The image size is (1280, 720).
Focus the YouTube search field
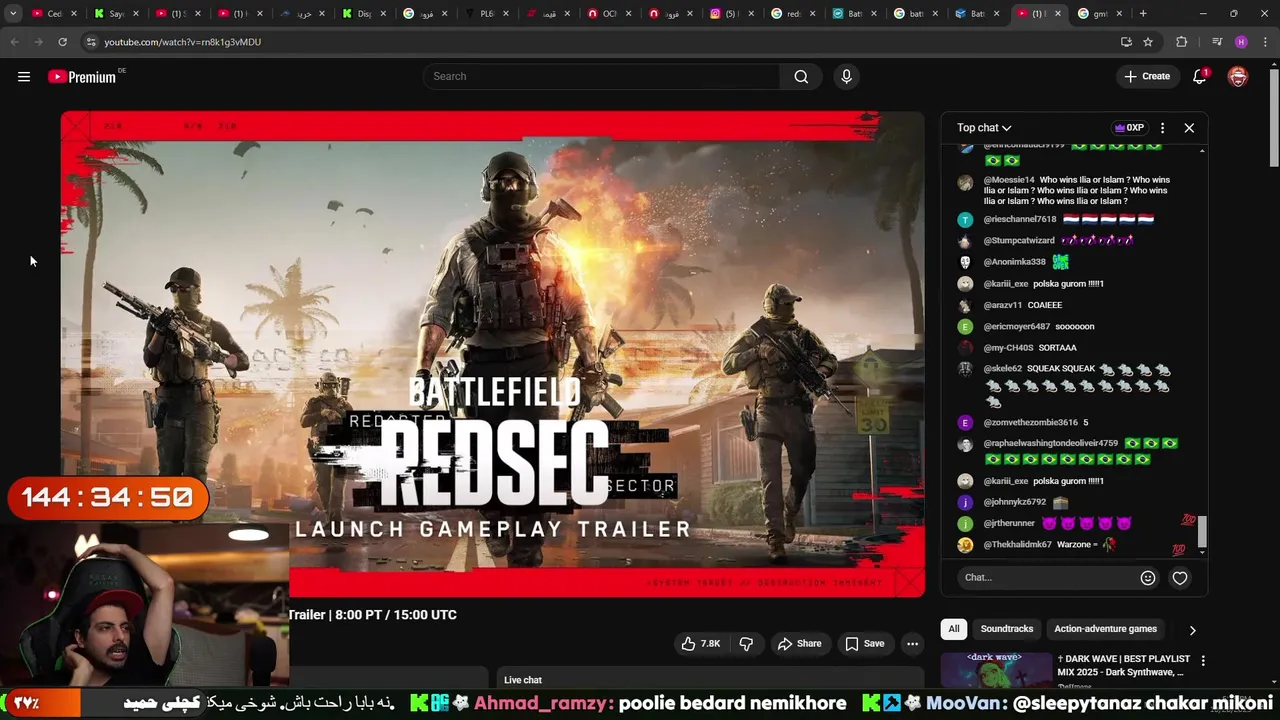pos(603,77)
